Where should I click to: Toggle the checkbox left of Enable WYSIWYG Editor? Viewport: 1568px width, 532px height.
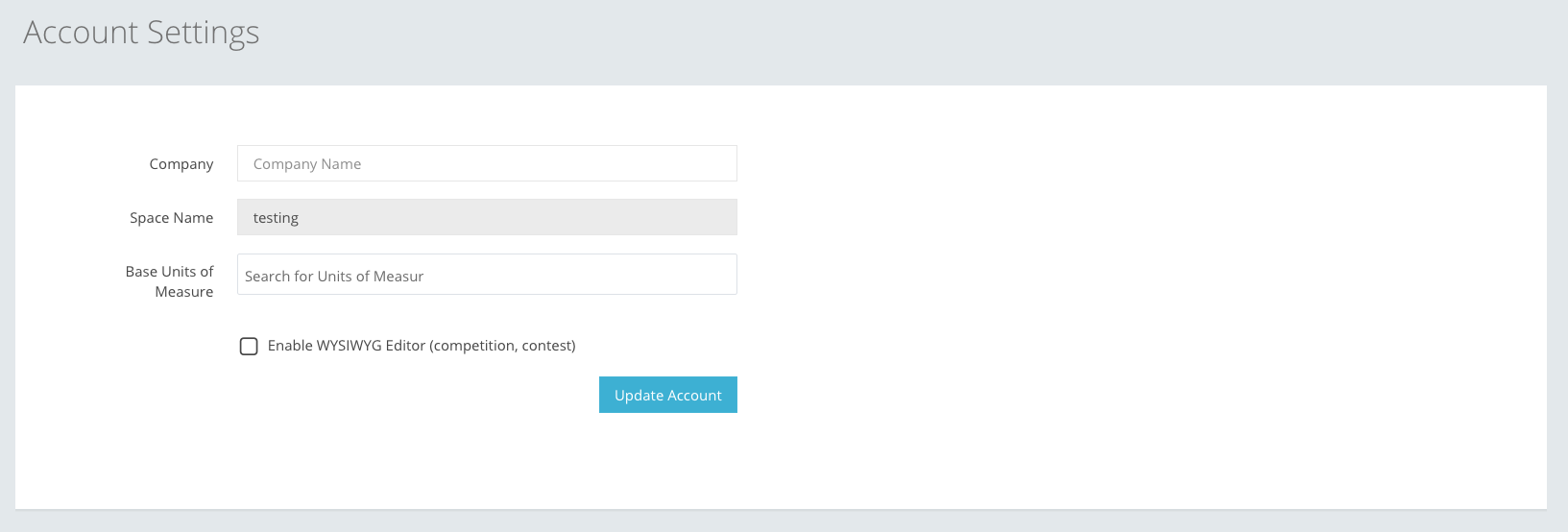[249, 346]
